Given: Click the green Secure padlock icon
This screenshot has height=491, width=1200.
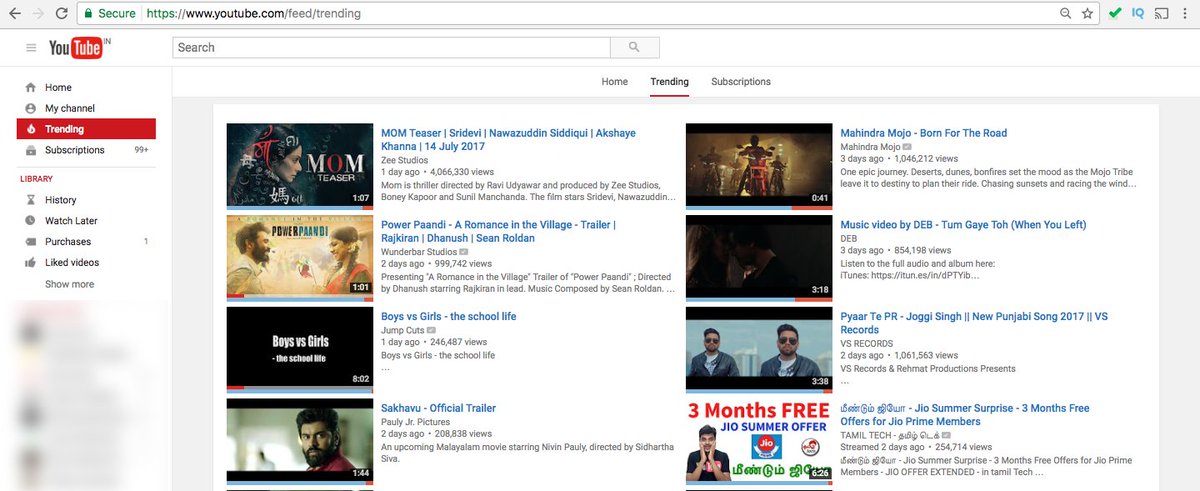Looking at the screenshot, I should click(x=89, y=14).
